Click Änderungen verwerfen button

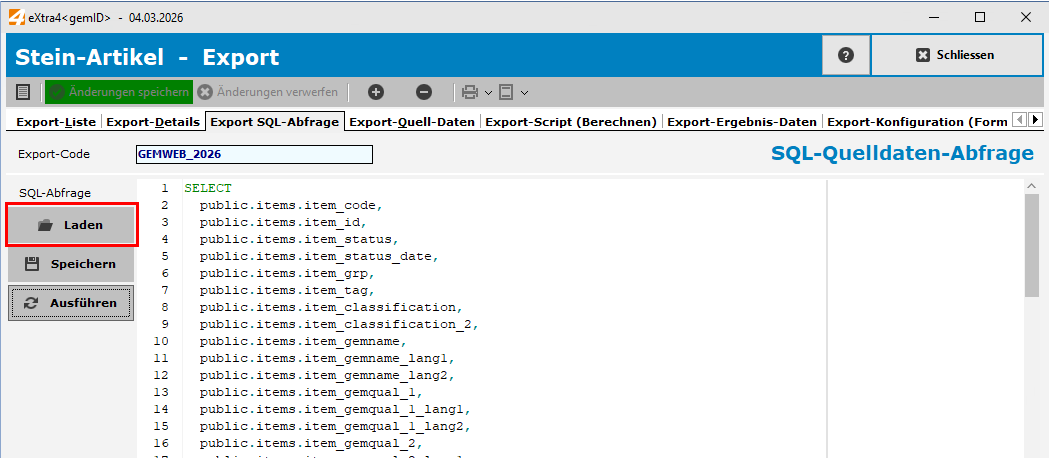268,92
